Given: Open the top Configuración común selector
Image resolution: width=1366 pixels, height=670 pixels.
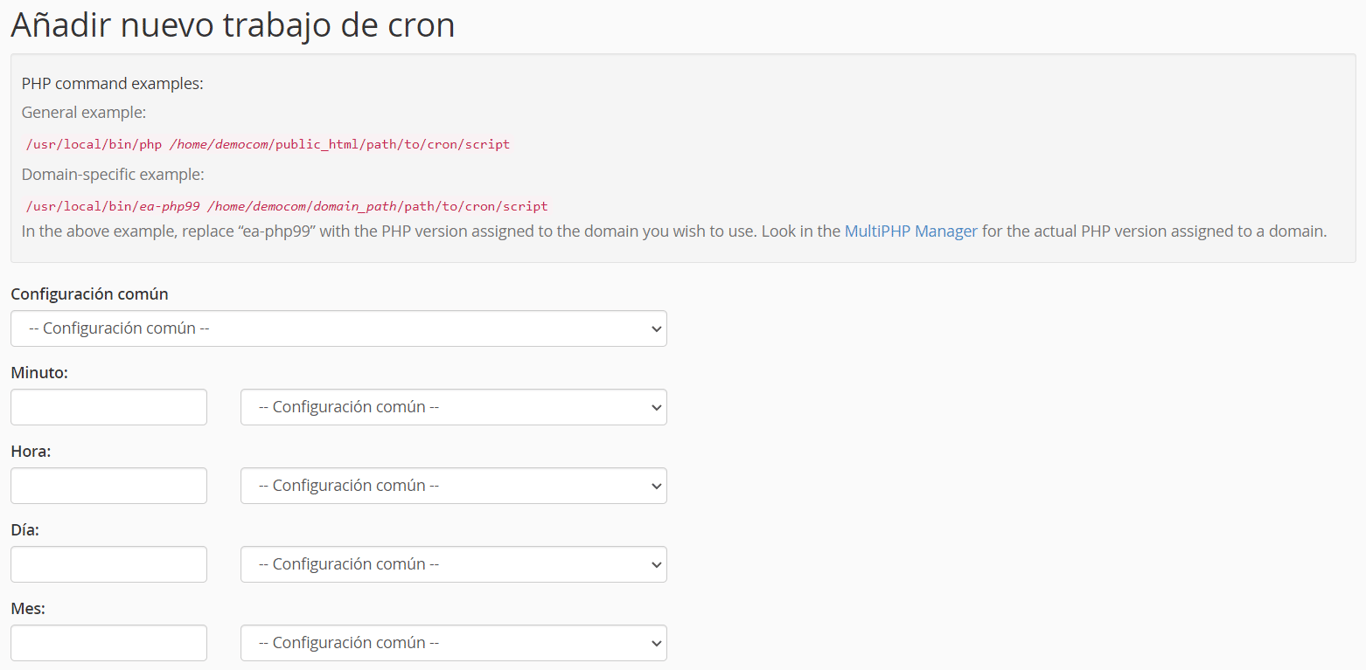Looking at the screenshot, I should [x=338, y=328].
